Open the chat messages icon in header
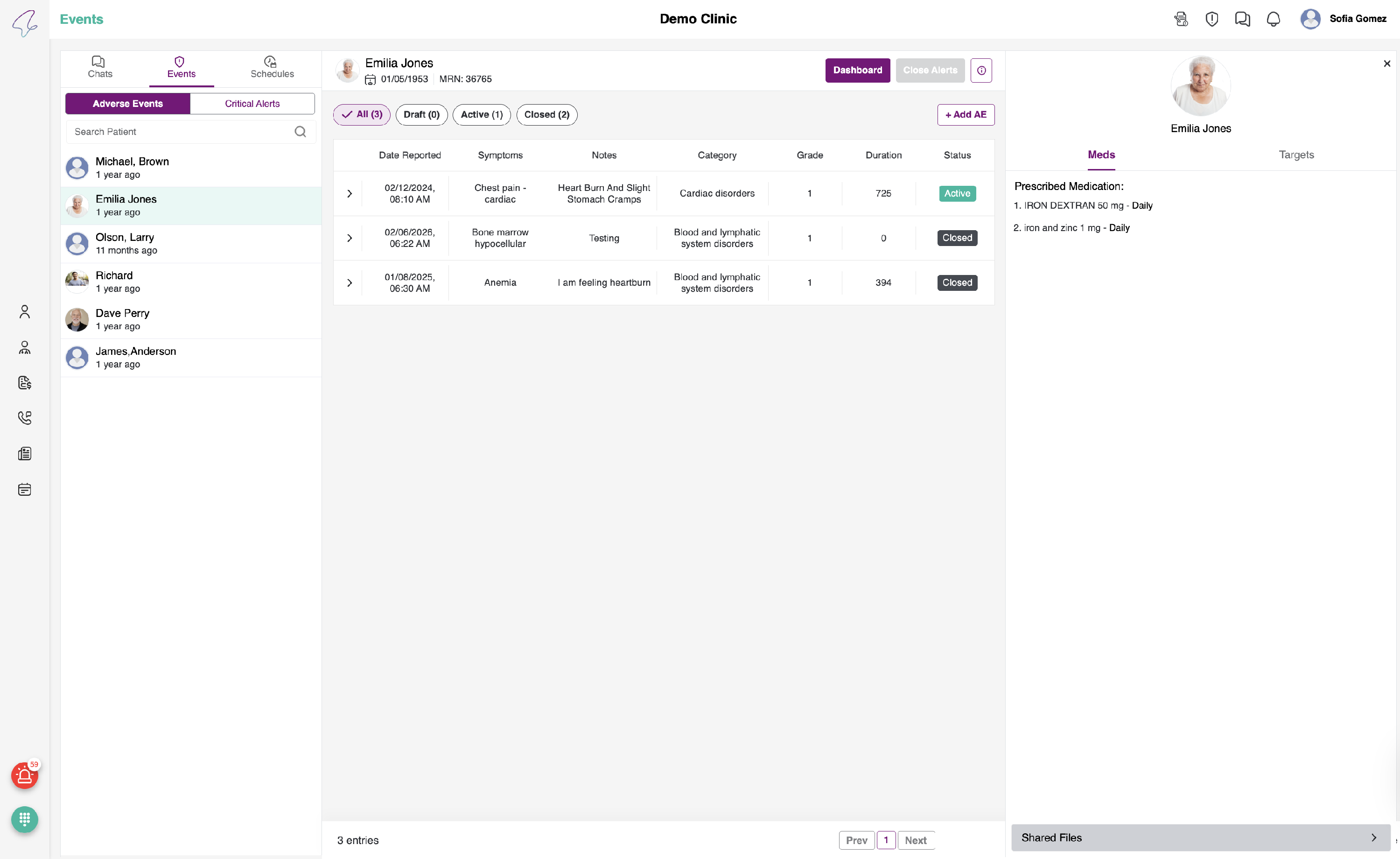The image size is (1400, 859). (1242, 19)
